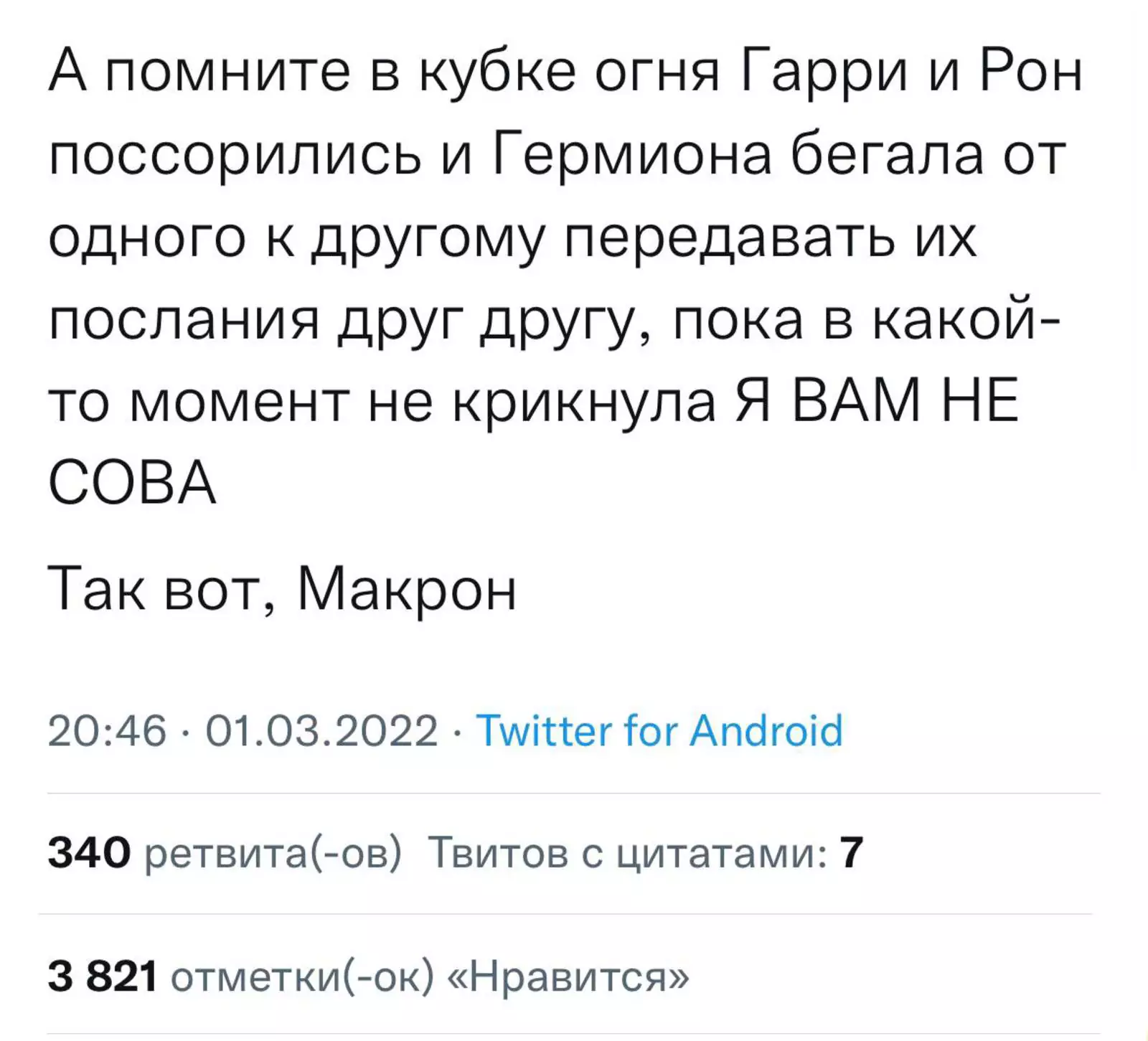1148x1041 pixels.
Task: Click the bold 340 retweet count
Action: coord(89,854)
